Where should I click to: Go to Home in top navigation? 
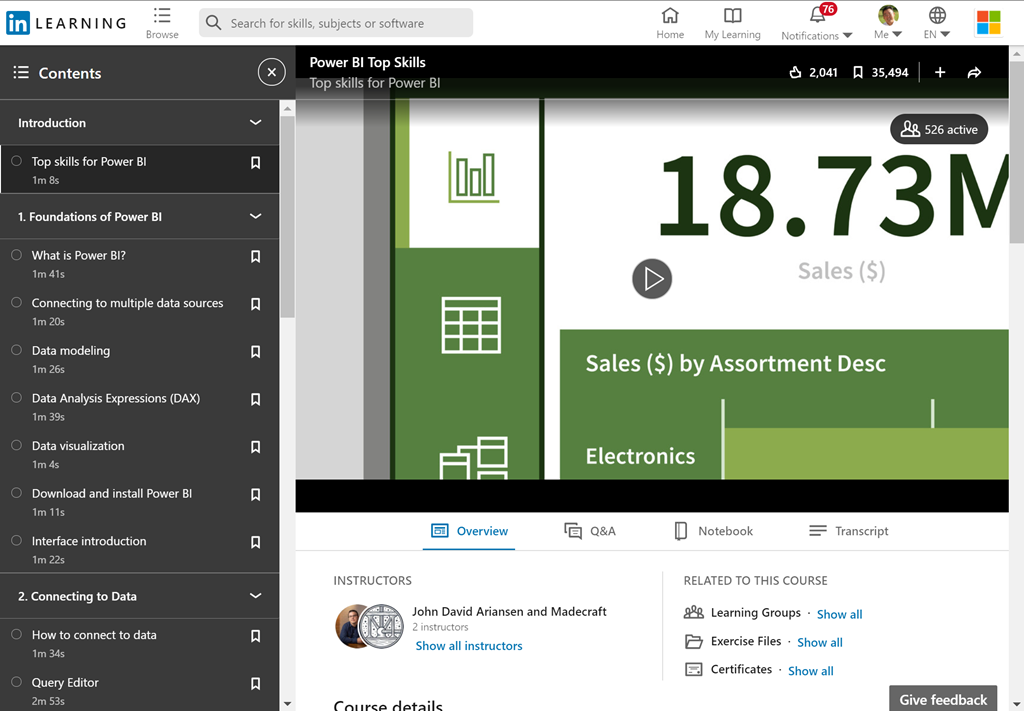point(670,22)
